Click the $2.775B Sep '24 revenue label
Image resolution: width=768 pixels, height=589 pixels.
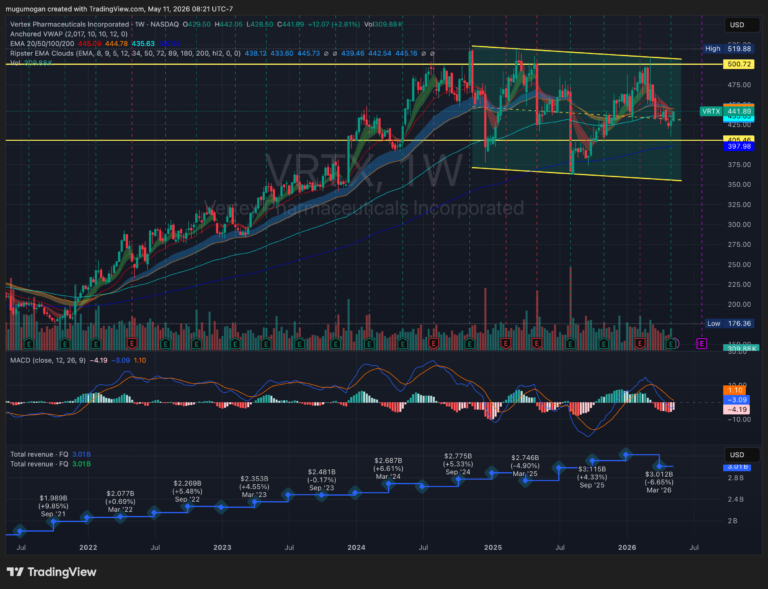point(458,464)
